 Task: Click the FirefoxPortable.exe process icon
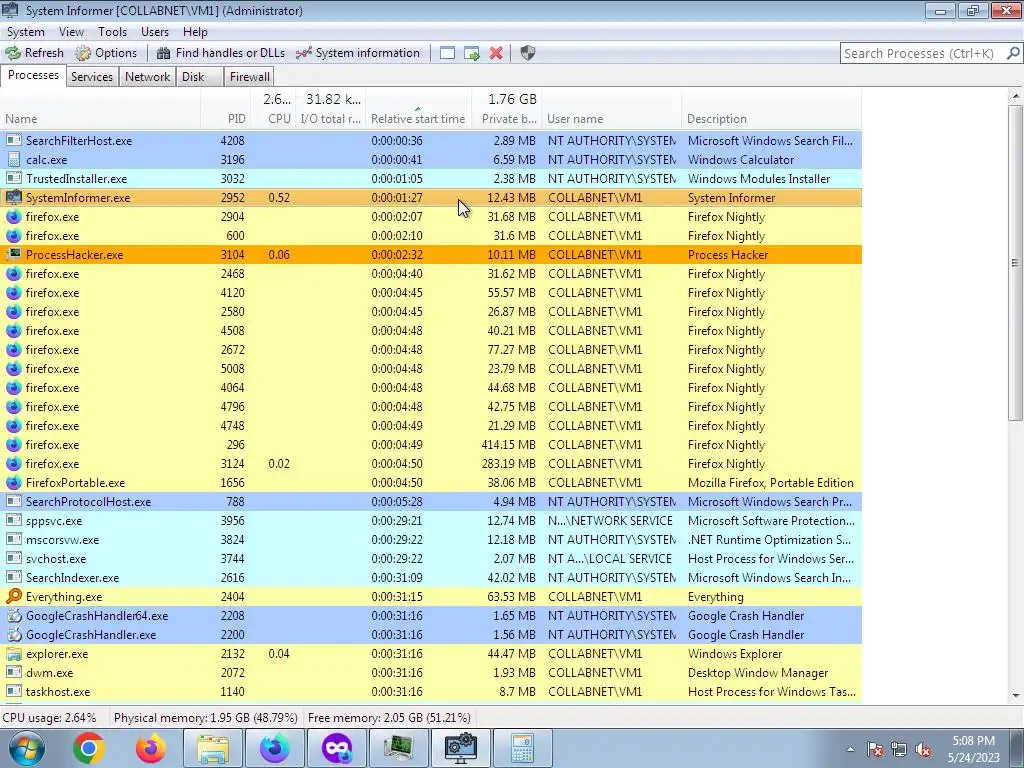[13, 482]
